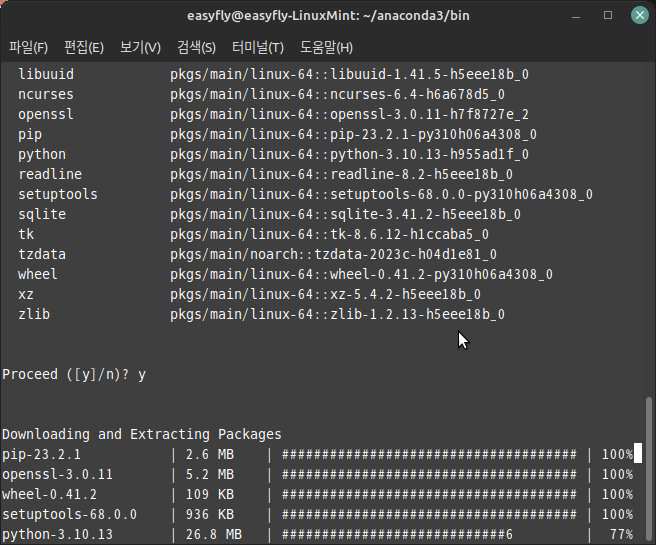Click the 26.8 MB size value
This screenshot has width=656, height=545.
[x=214, y=535]
